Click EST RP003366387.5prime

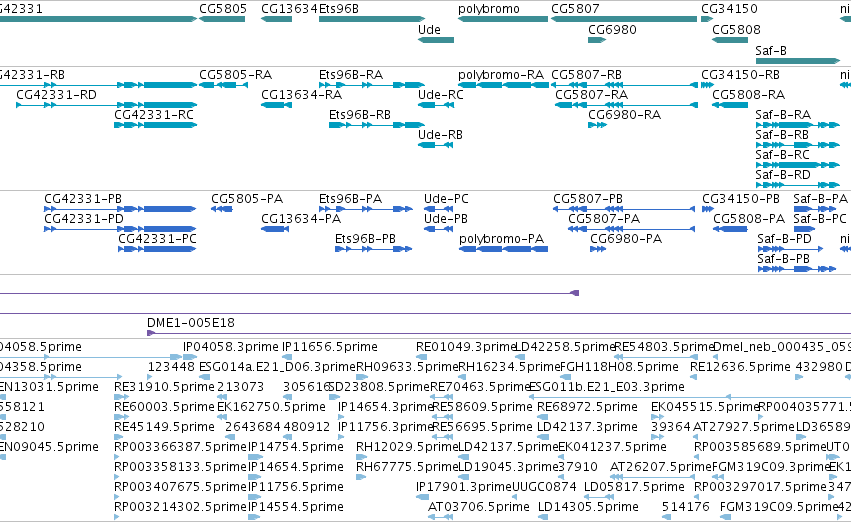pos(180,447)
